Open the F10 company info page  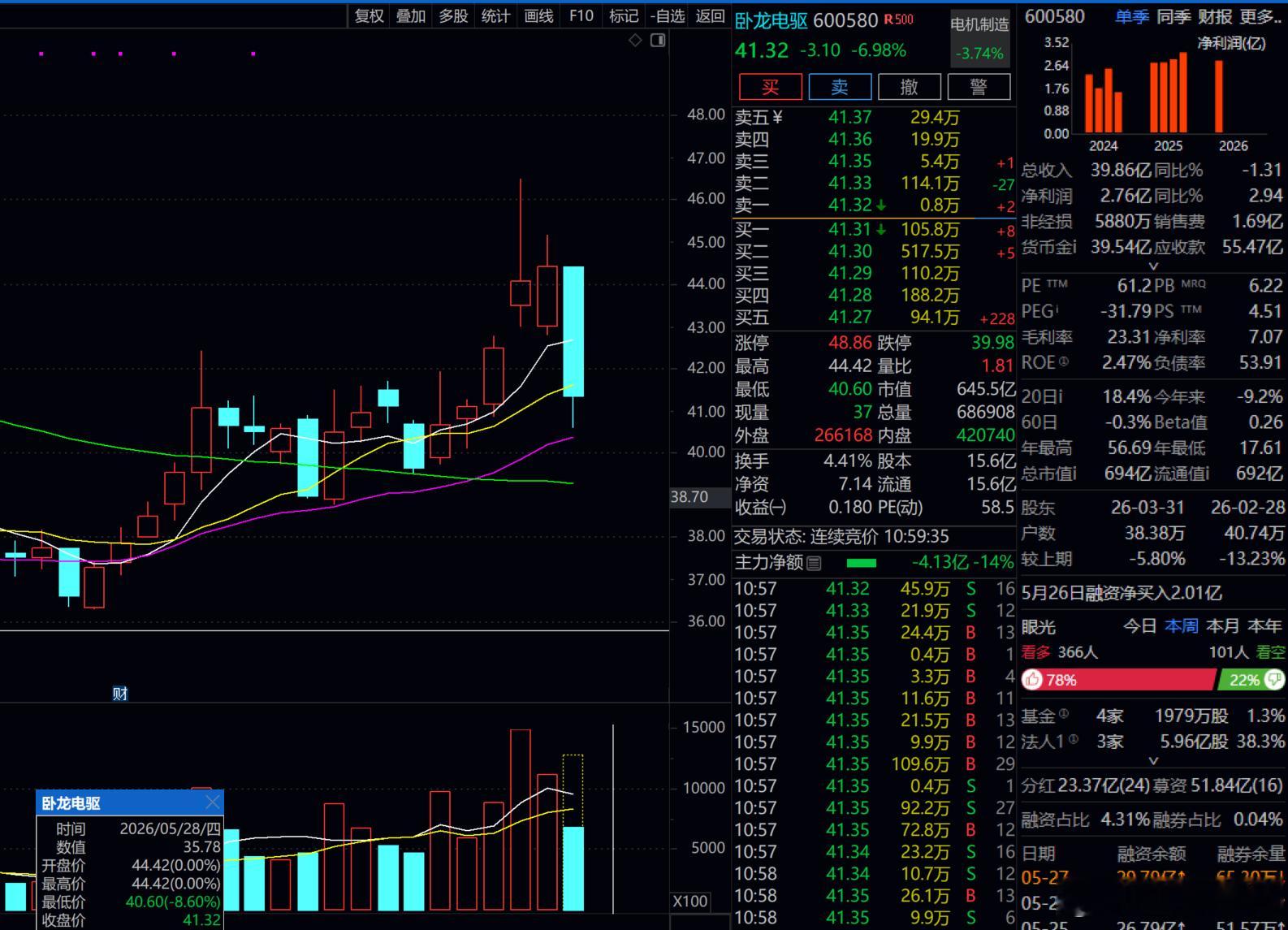coord(581,15)
